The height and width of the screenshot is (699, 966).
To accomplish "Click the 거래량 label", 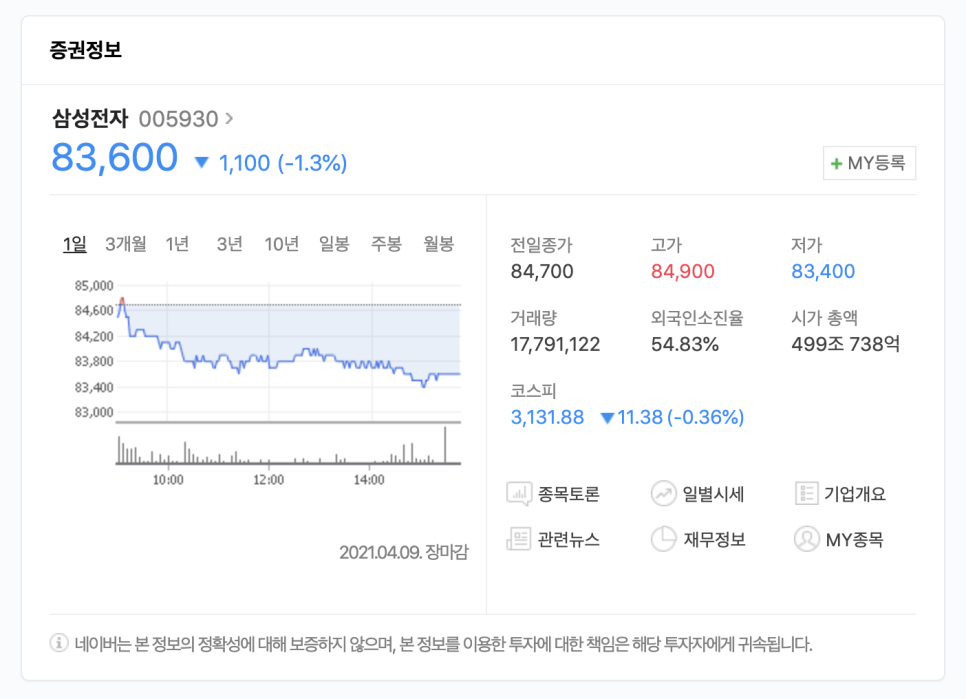I will [x=534, y=318].
